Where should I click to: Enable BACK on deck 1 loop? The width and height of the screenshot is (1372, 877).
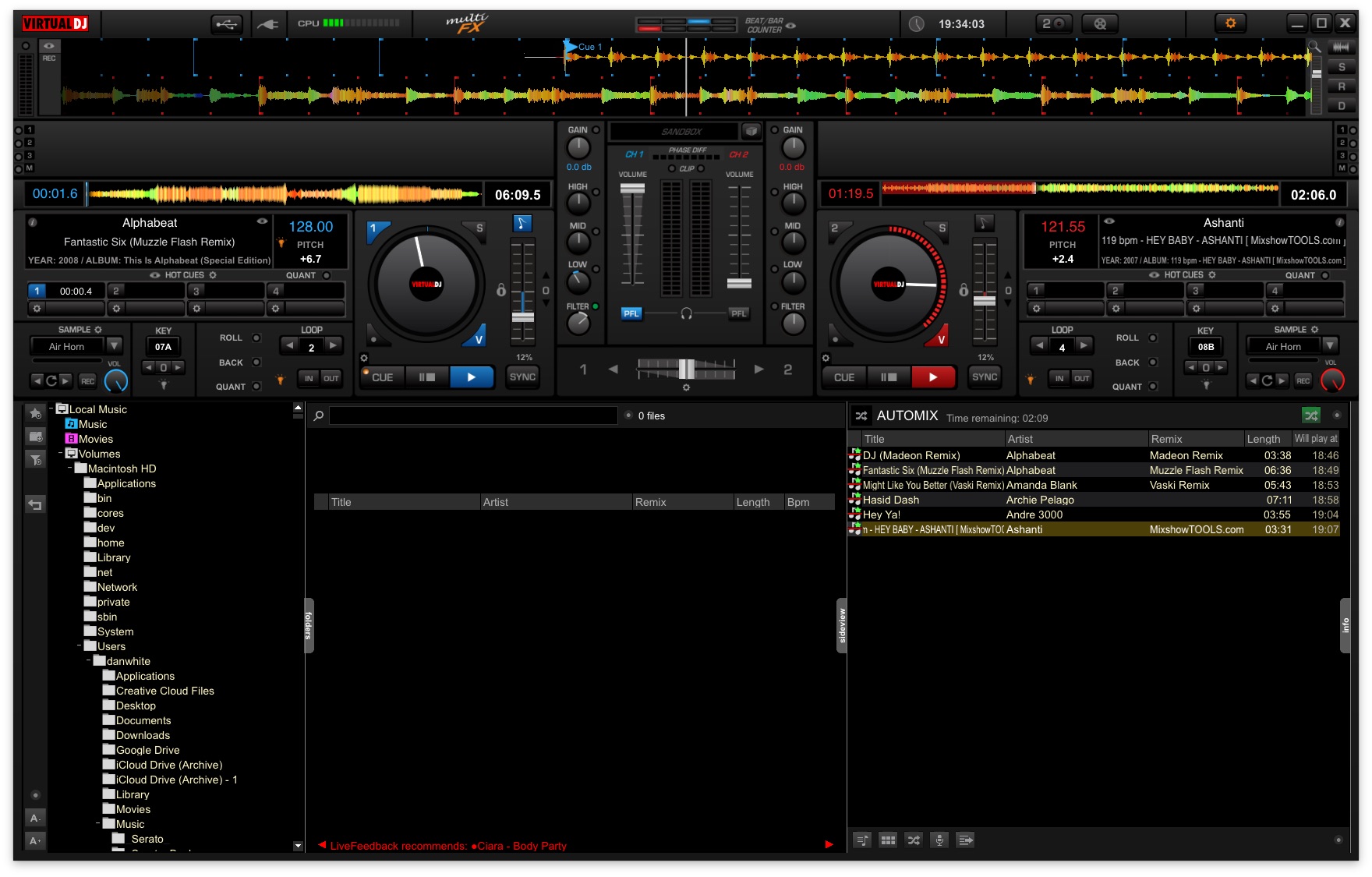click(x=256, y=362)
